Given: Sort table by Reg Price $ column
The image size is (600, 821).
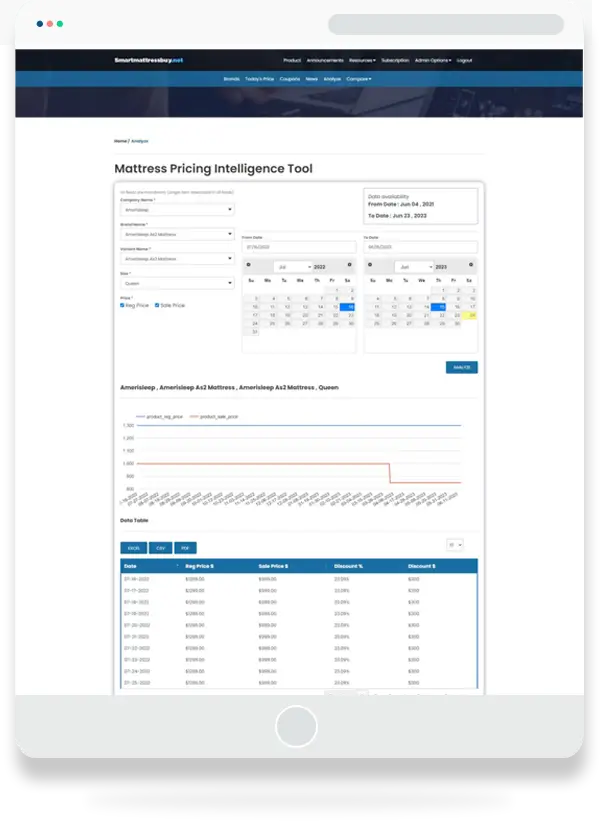Looking at the screenshot, I should pyautogui.click(x=218, y=566).
